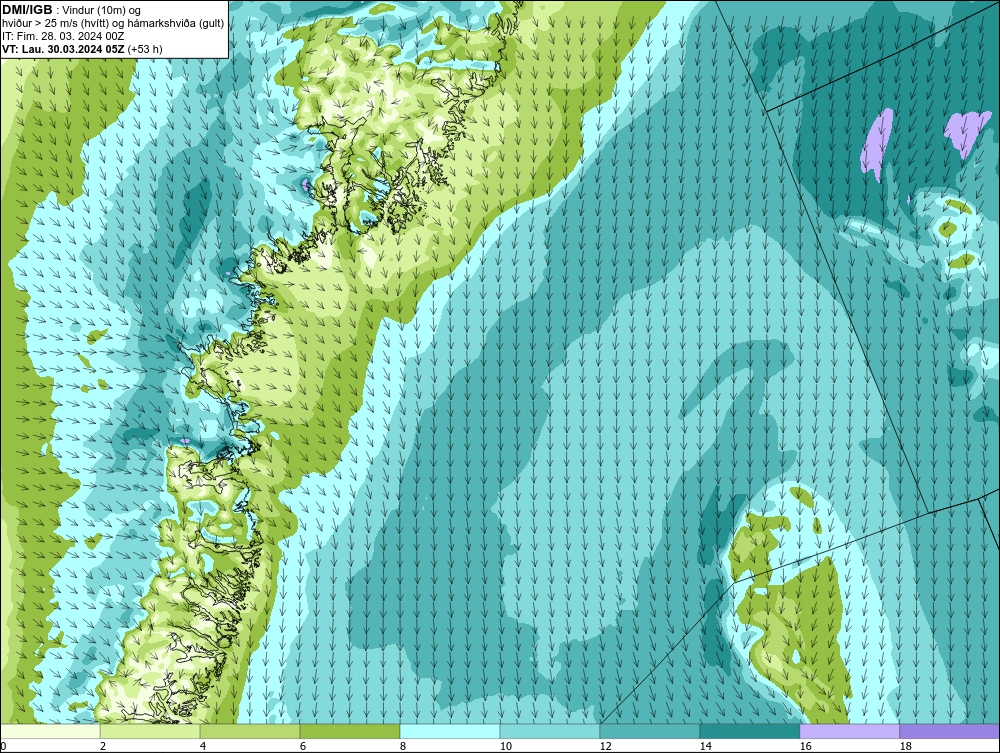Click the legend value '0'
This screenshot has height=753, width=1000.
3,746
